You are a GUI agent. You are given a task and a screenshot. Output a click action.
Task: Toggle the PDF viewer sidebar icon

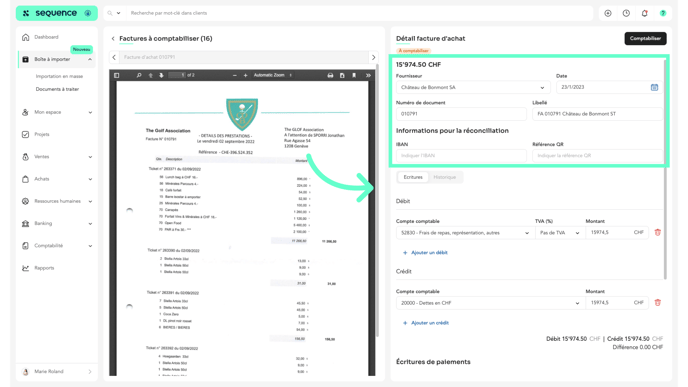click(117, 75)
